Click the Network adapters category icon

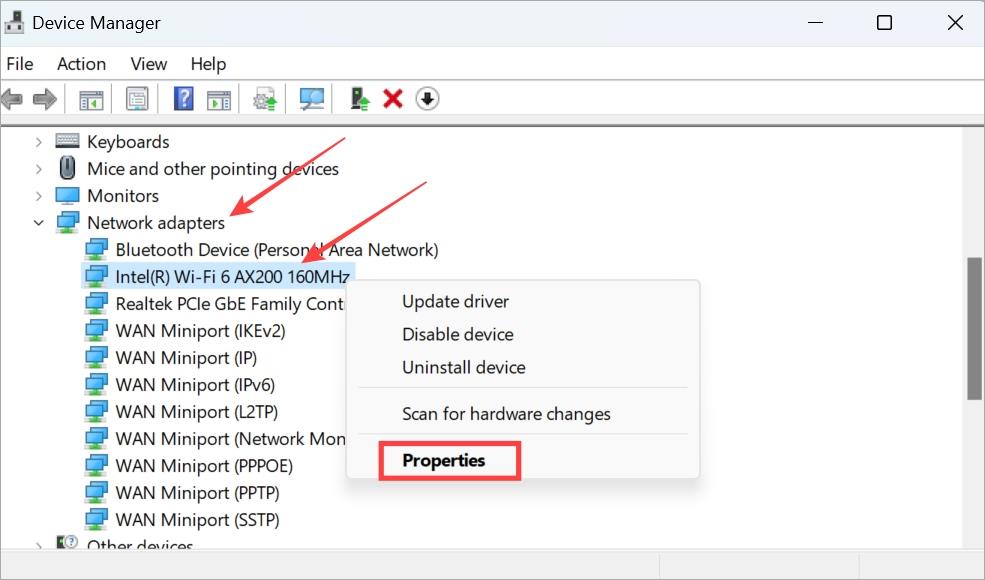[x=67, y=222]
